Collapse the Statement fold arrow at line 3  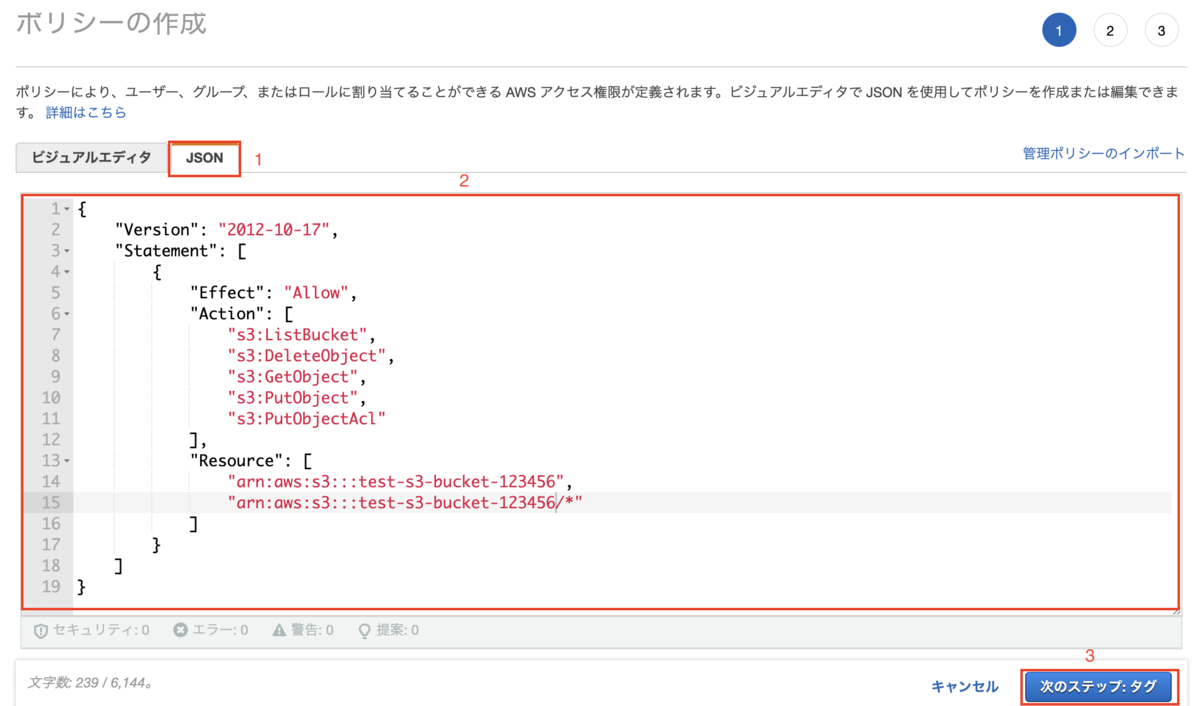(67, 252)
